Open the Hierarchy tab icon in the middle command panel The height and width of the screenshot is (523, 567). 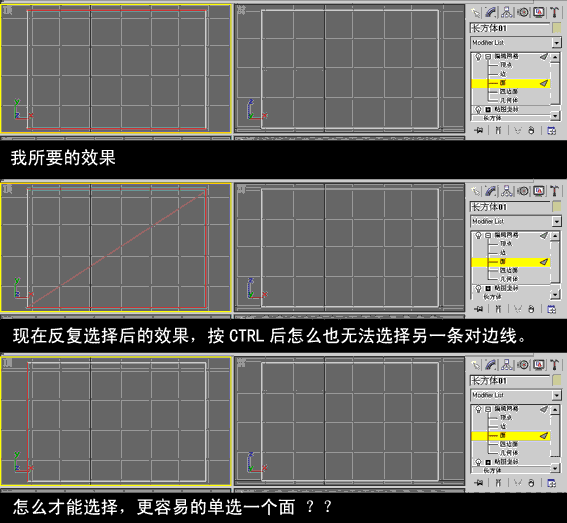507,191
